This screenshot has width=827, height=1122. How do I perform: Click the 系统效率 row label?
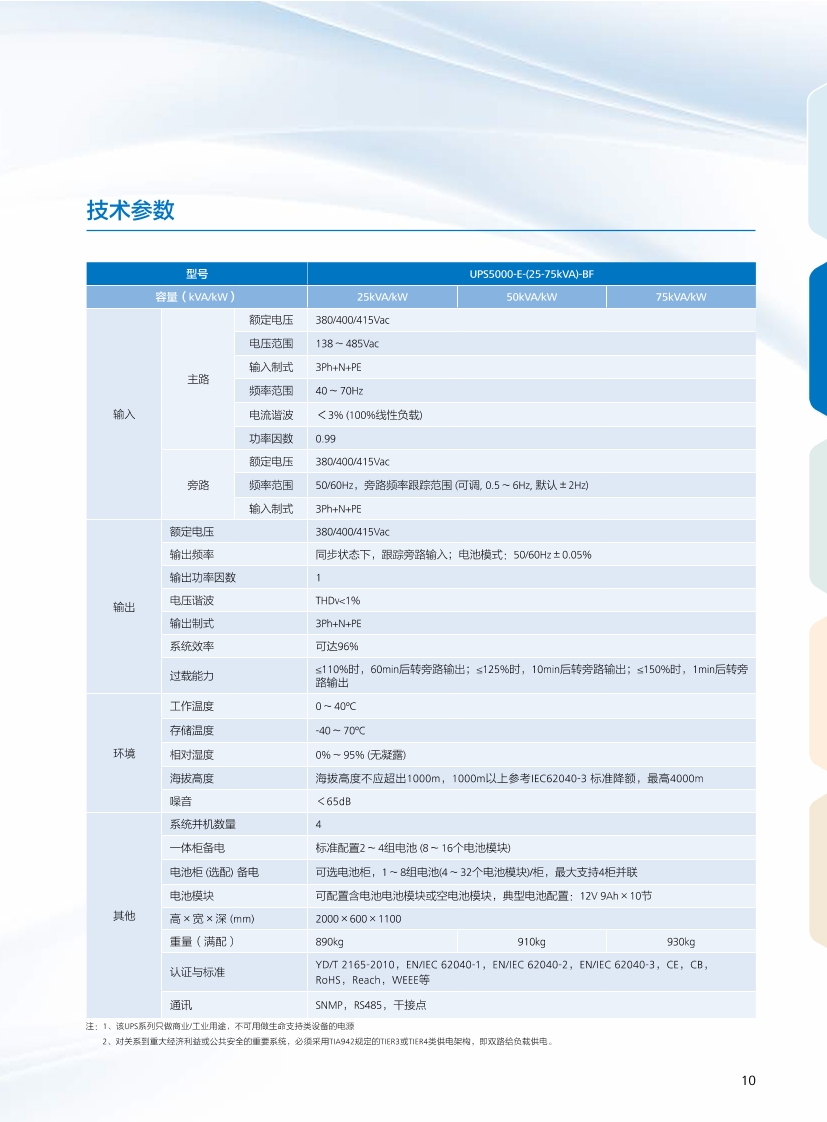[x=192, y=647]
